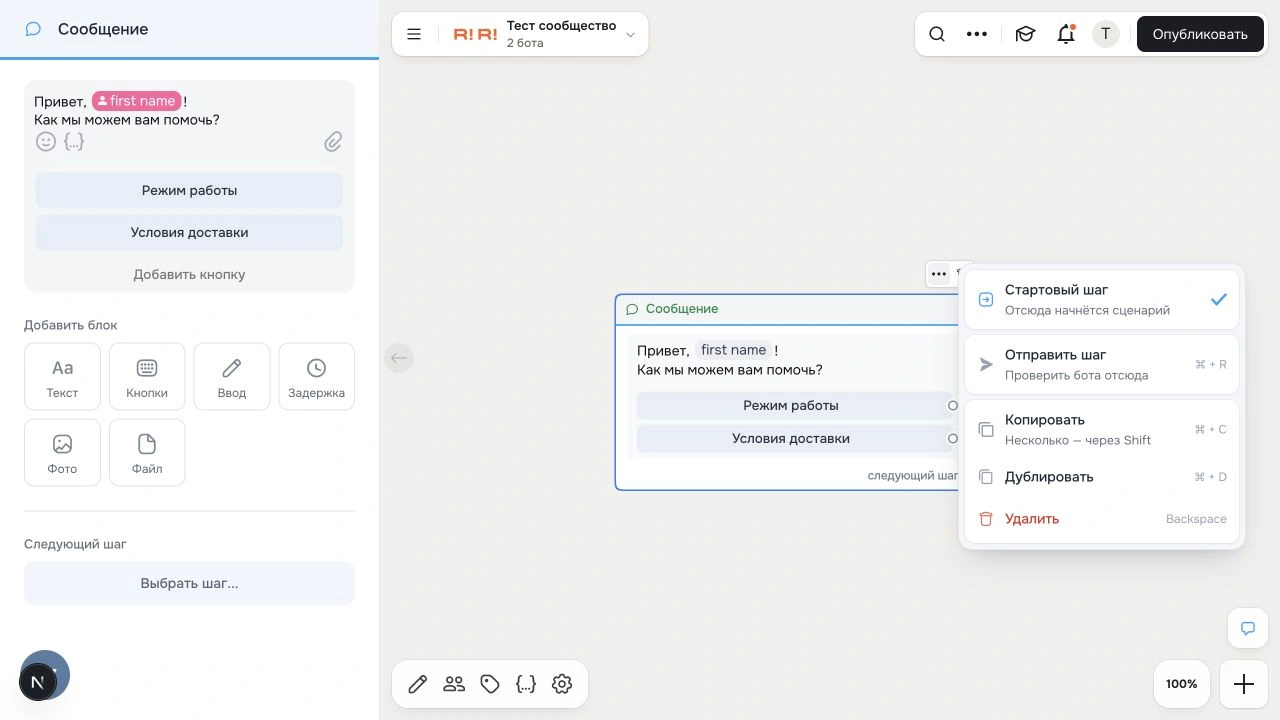Select the pencil edit tool in bottom toolbar
This screenshot has width=1280, height=720.
coord(418,684)
